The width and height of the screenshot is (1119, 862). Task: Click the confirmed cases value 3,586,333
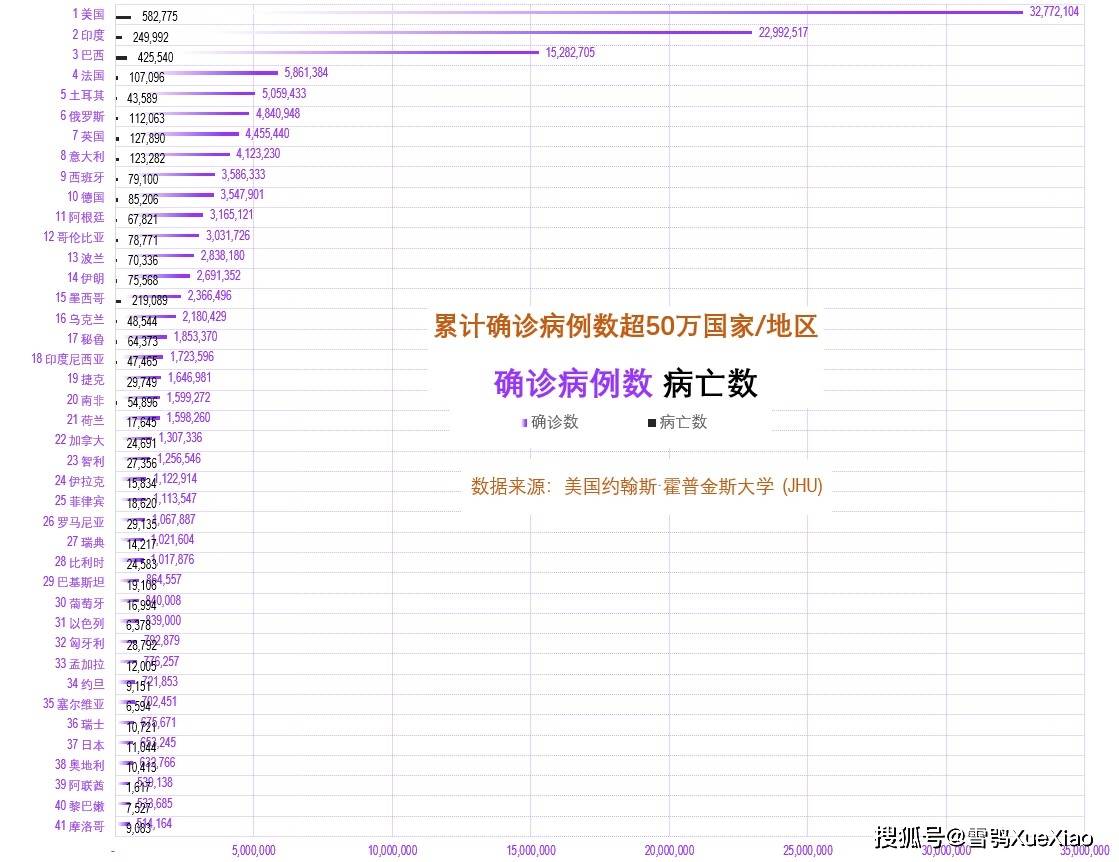tap(243, 174)
